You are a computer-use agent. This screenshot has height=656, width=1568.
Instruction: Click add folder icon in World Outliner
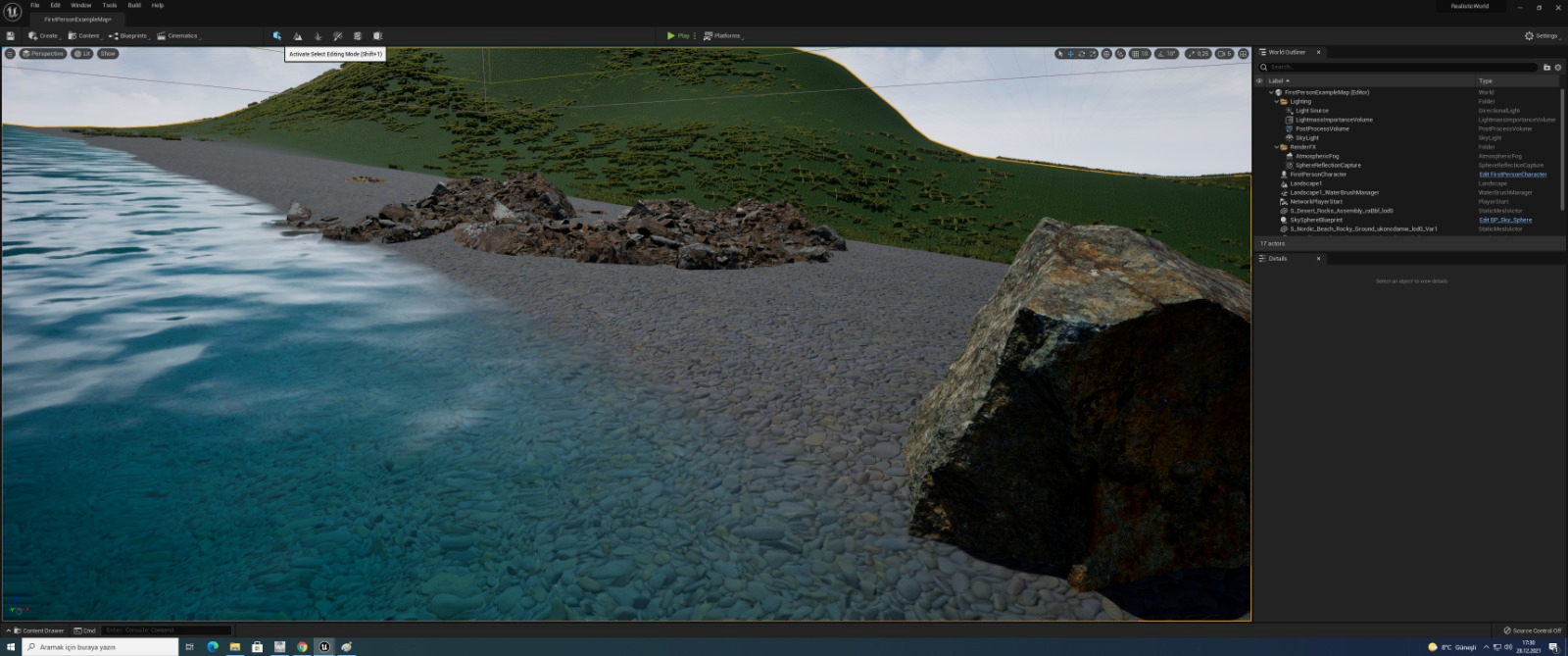[x=1546, y=68]
